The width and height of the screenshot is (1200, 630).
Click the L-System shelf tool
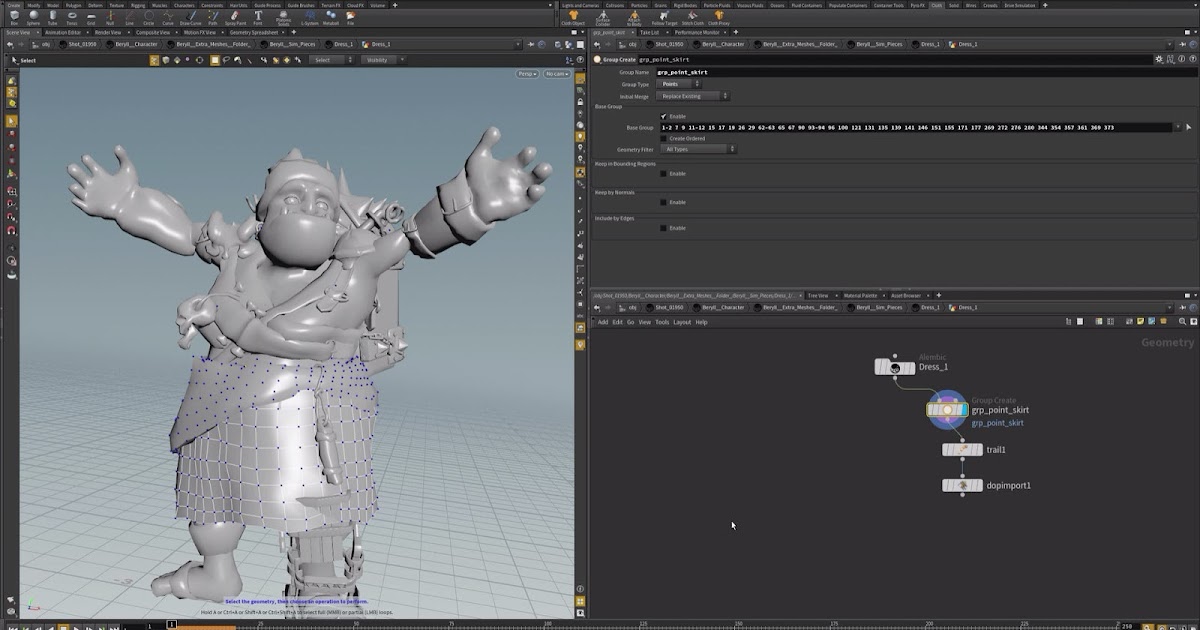point(309,17)
